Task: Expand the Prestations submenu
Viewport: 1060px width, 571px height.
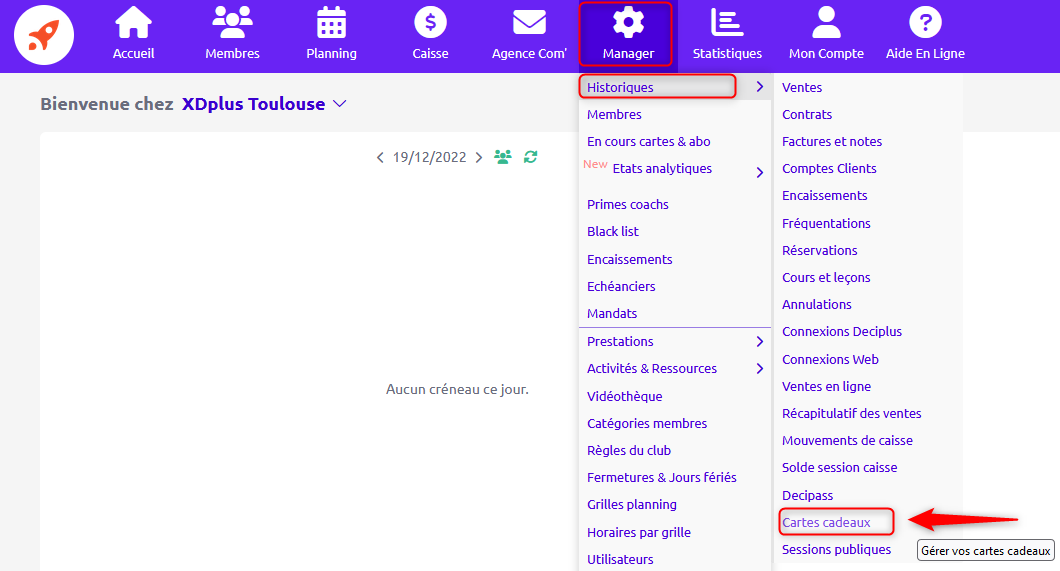Action: (x=675, y=341)
